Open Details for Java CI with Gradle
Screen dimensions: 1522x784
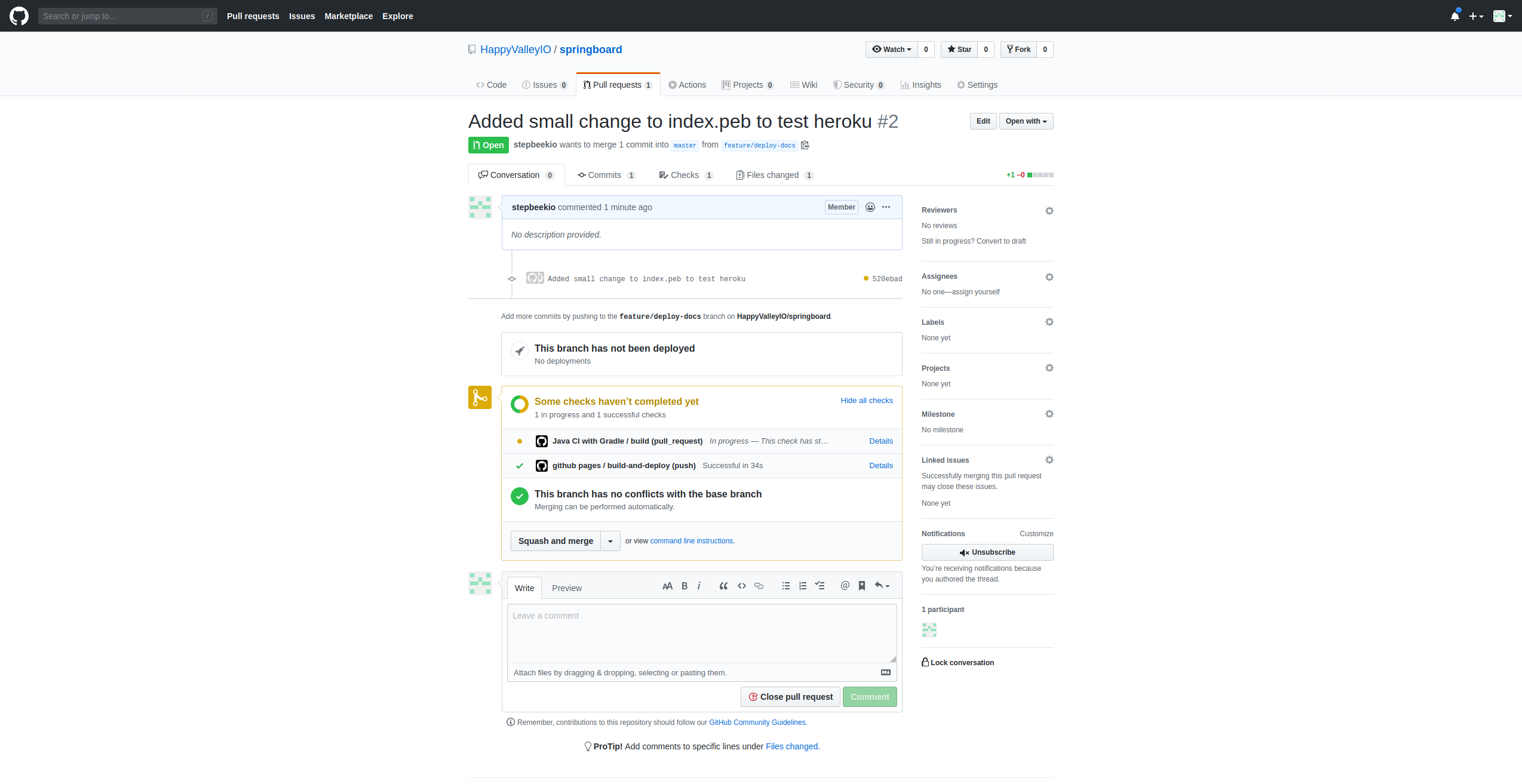coord(881,441)
